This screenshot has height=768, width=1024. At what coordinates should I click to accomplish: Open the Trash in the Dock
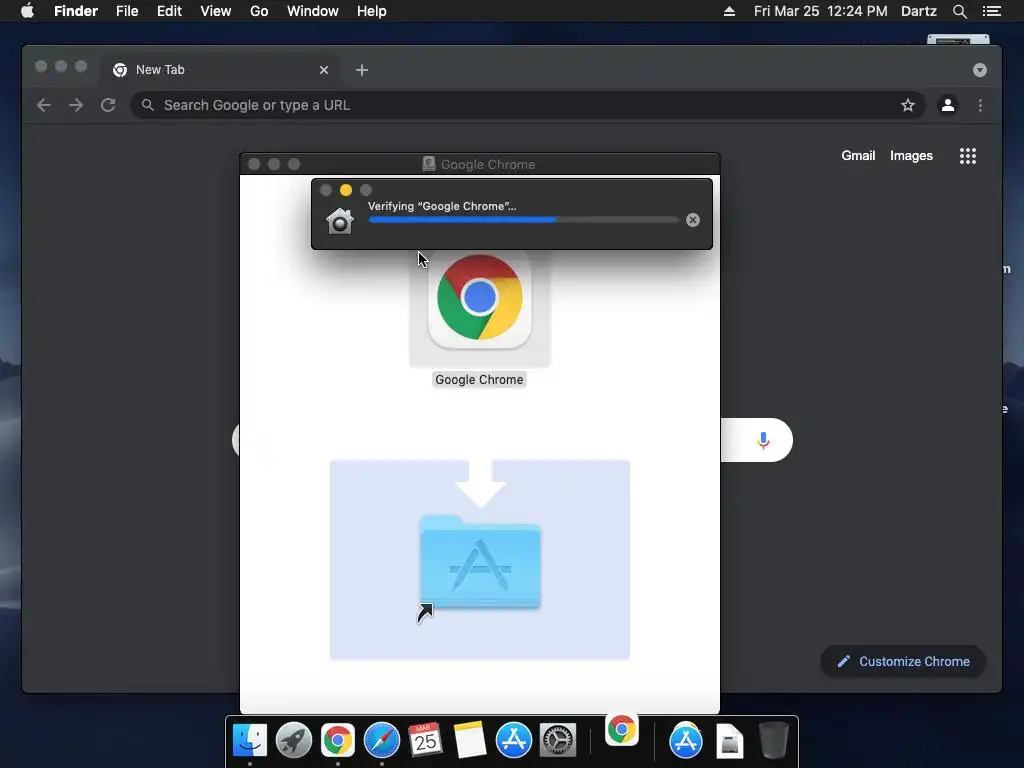pyautogui.click(x=774, y=741)
